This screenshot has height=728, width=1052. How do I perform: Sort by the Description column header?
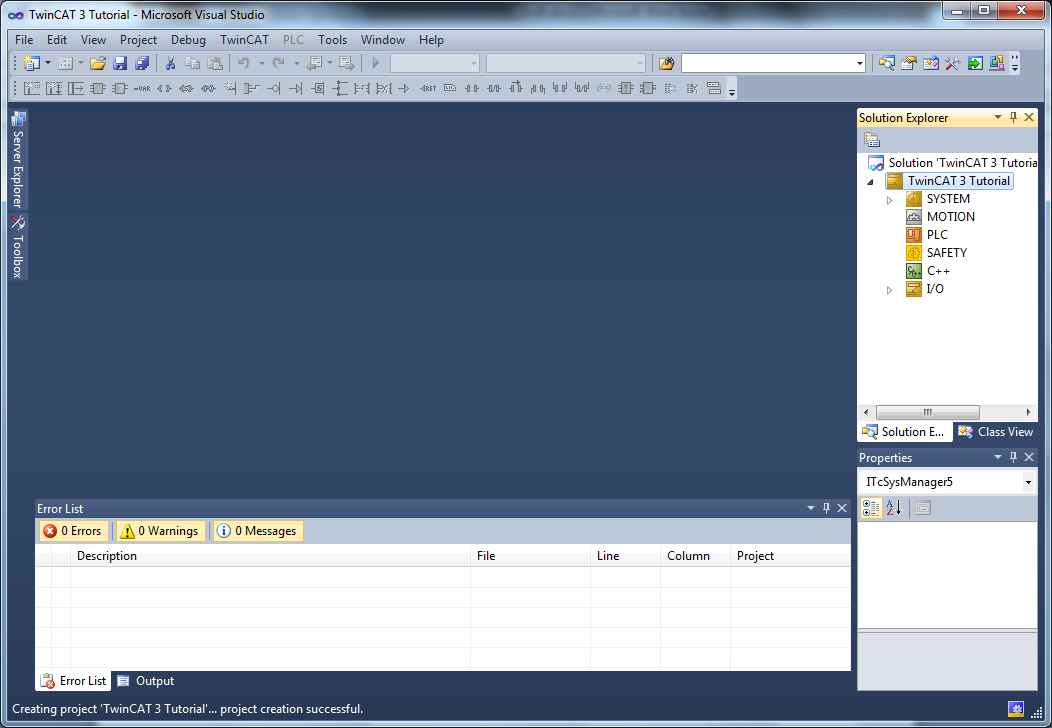click(270, 556)
